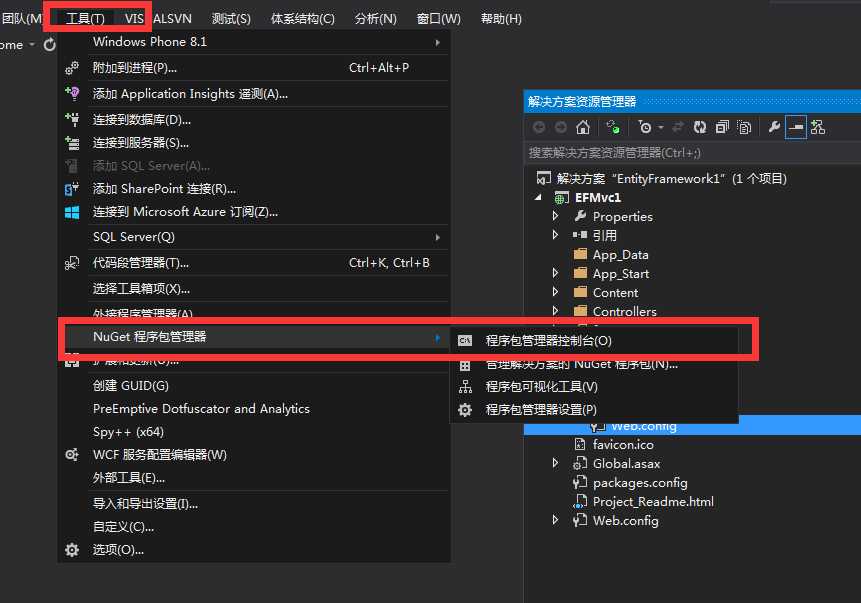Open Properties wrench icon in toolbar
This screenshot has width=861, height=603.
pyautogui.click(x=774, y=127)
